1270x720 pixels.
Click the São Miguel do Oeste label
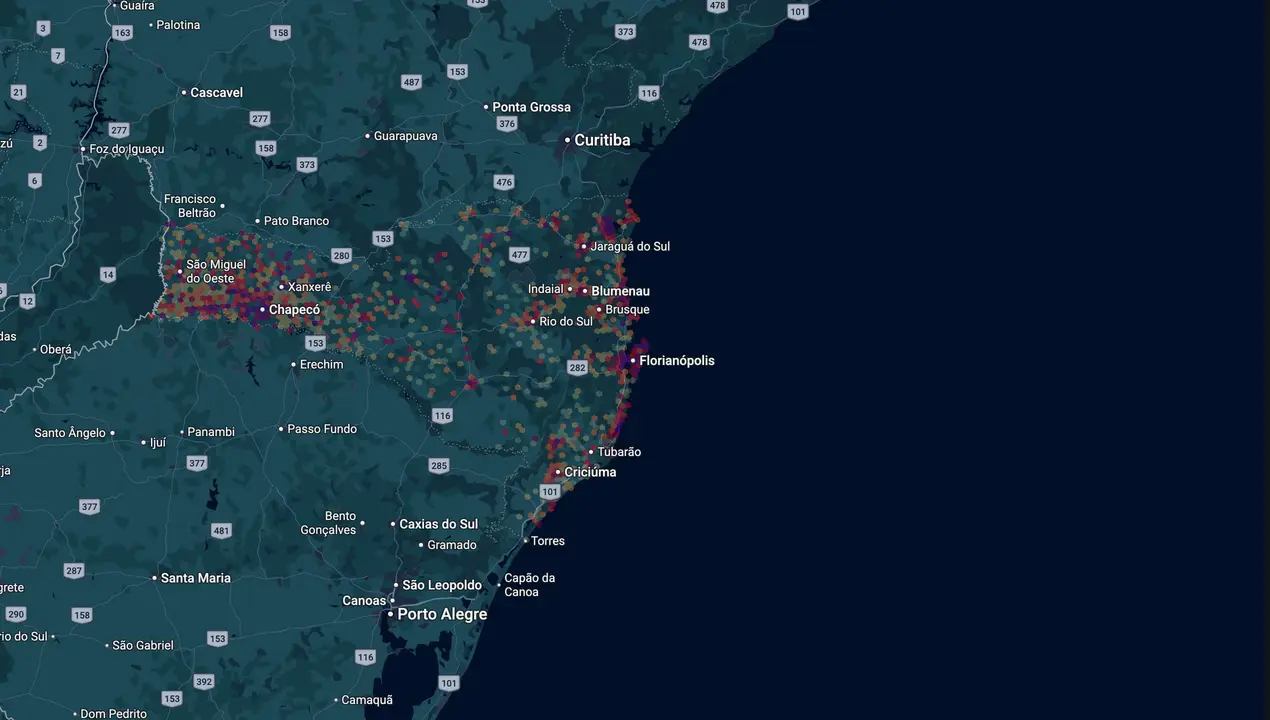(x=216, y=271)
